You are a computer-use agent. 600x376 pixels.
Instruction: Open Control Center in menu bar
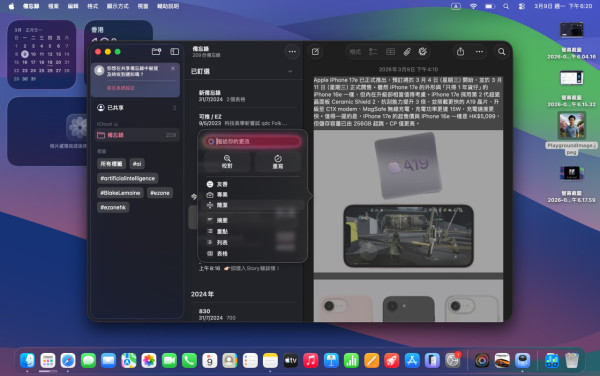[x=522, y=6]
